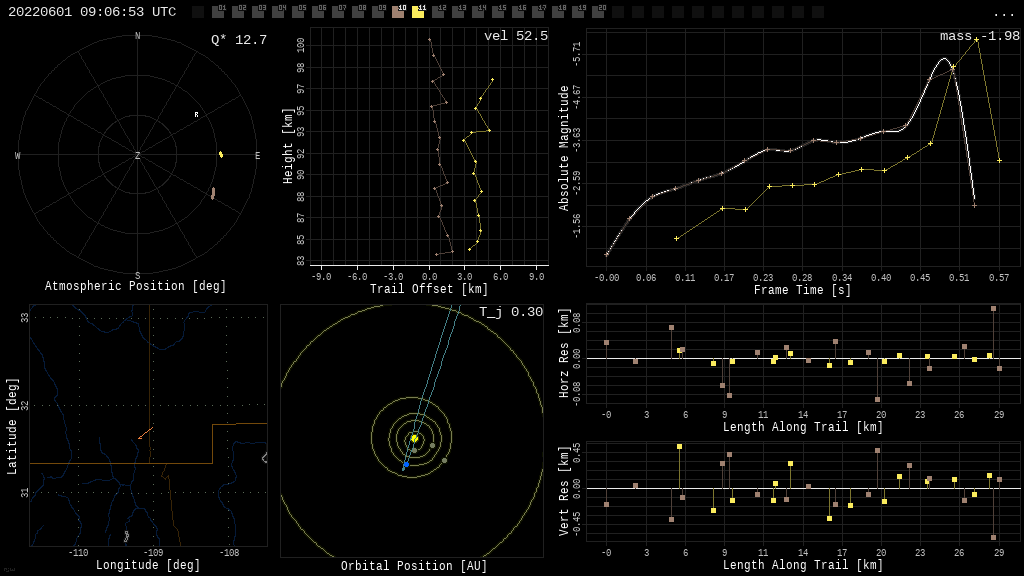Select station box labeled 20
The width and height of the screenshot is (1024, 576).
(598, 12)
